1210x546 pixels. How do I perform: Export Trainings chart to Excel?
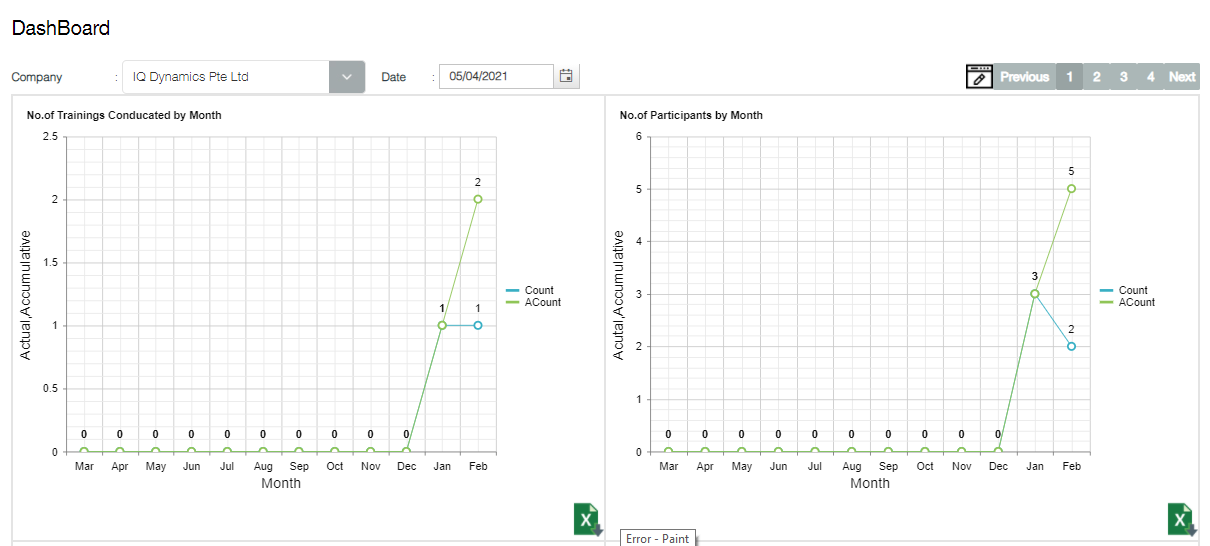(x=587, y=520)
